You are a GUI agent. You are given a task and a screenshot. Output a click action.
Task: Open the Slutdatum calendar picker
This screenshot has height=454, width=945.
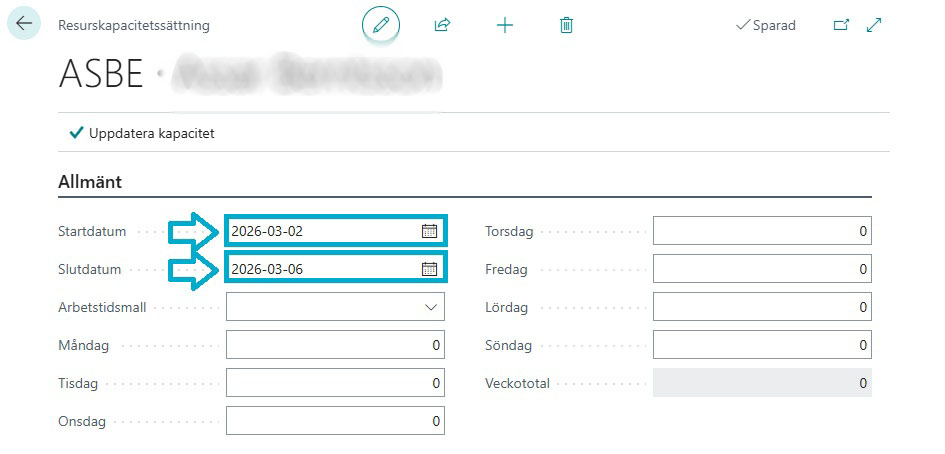[429, 269]
